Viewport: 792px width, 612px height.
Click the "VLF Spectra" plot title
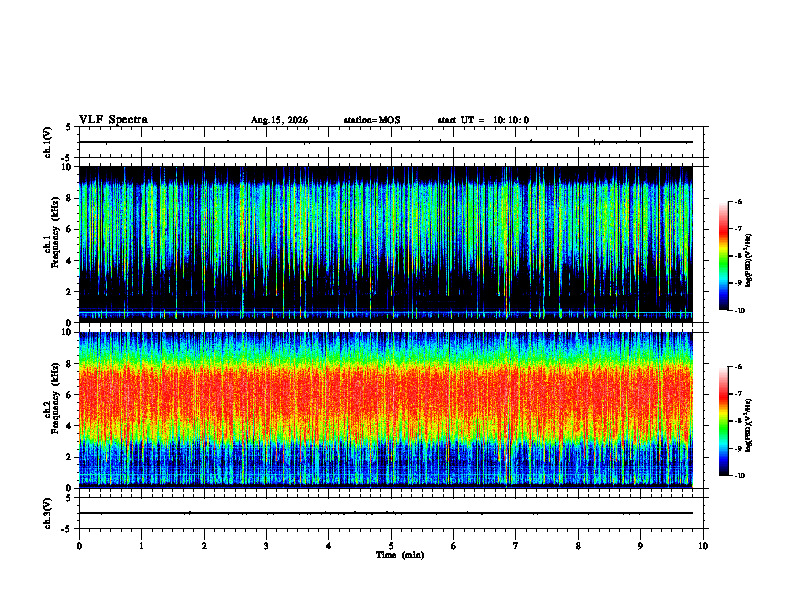click(113, 120)
